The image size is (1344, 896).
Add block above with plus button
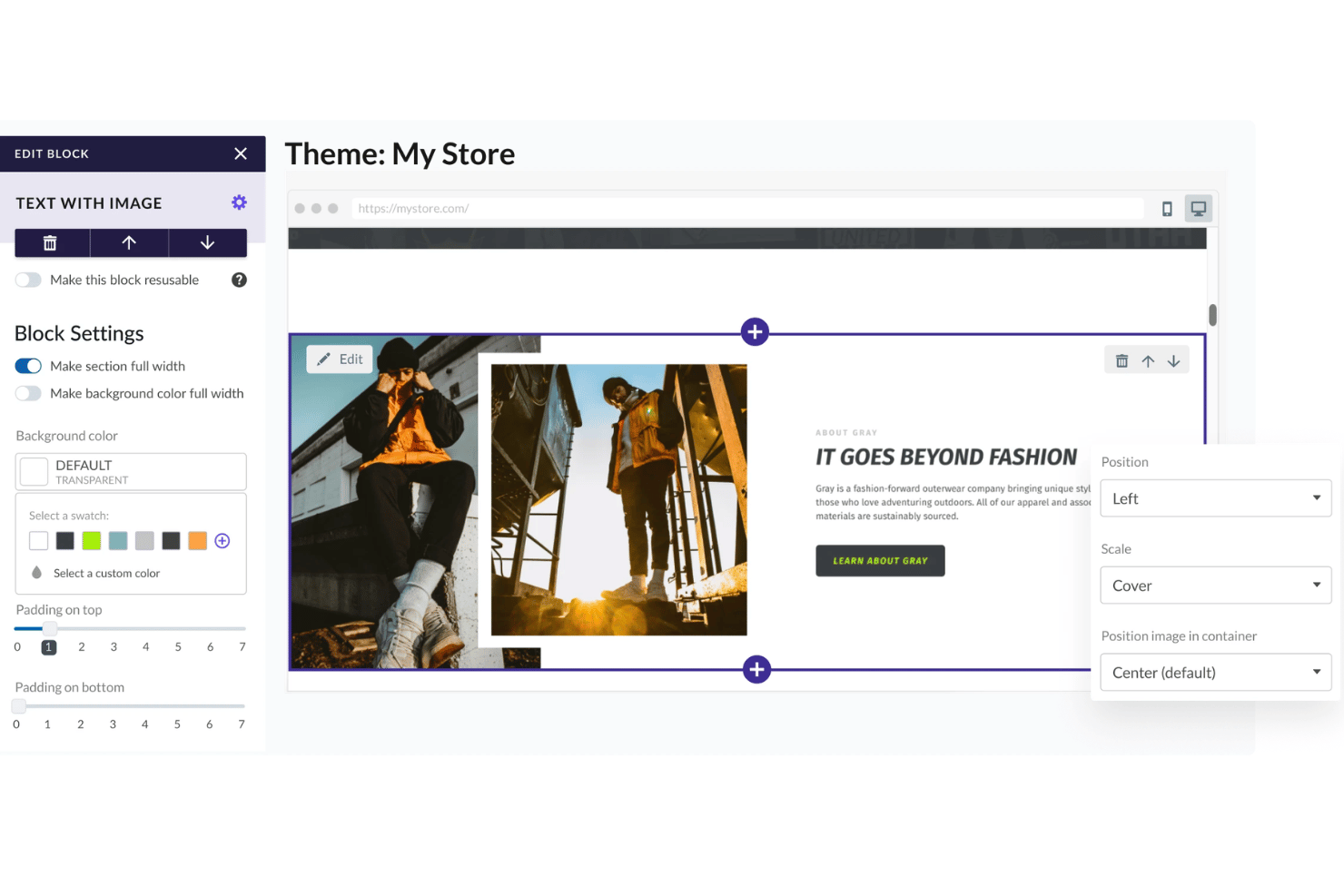coord(755,331)
